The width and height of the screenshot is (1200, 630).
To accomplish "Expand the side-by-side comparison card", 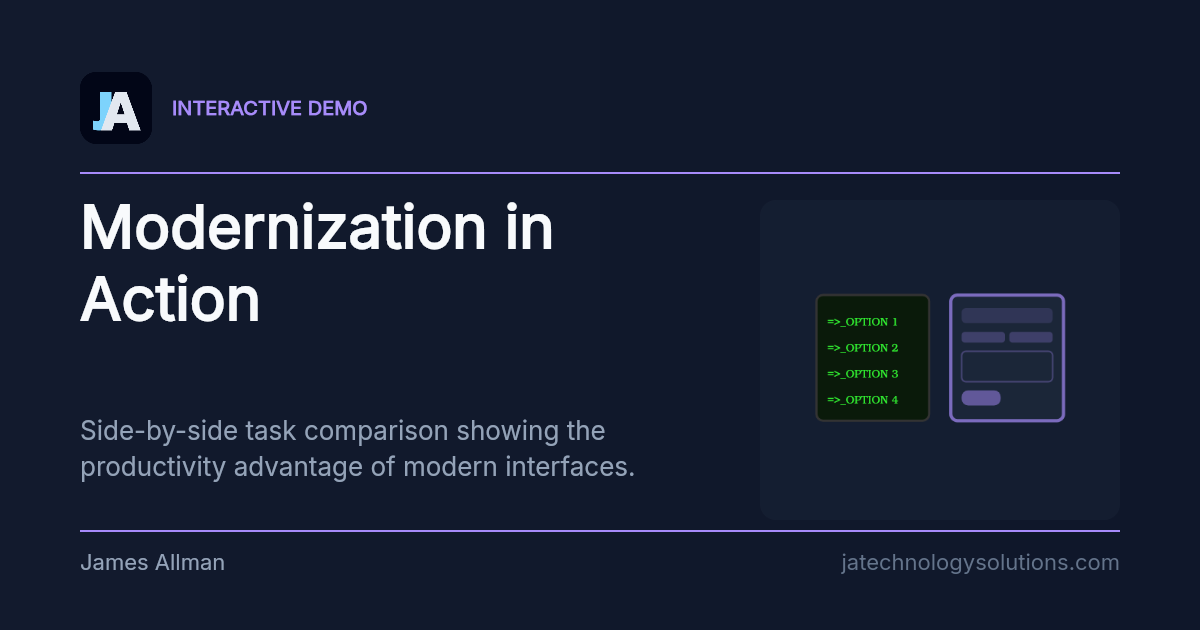I will click(x=940, y=360).
